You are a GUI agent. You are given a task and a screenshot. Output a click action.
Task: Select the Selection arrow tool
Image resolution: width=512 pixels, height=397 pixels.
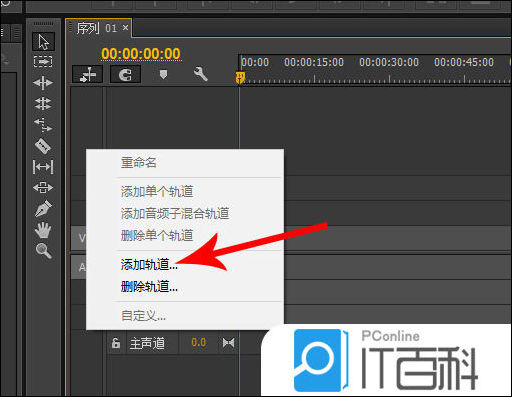43,42
